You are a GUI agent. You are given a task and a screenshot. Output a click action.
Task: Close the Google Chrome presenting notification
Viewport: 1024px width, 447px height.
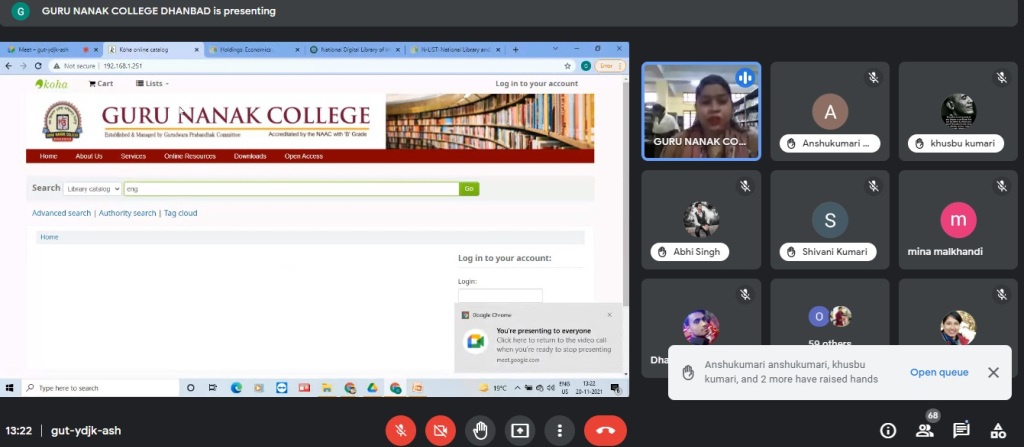point(609,315)
